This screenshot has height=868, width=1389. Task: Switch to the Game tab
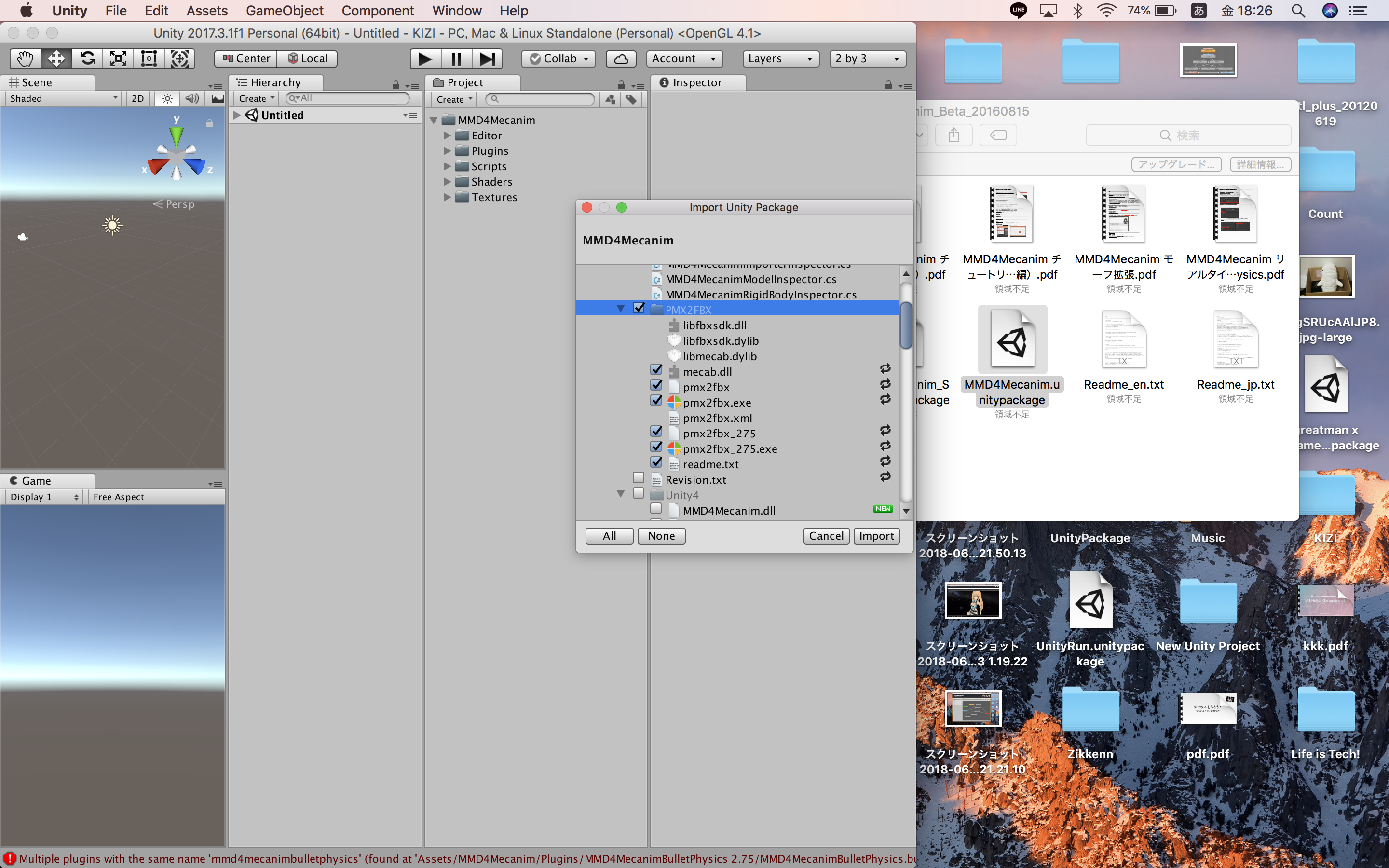pos(47,481)
